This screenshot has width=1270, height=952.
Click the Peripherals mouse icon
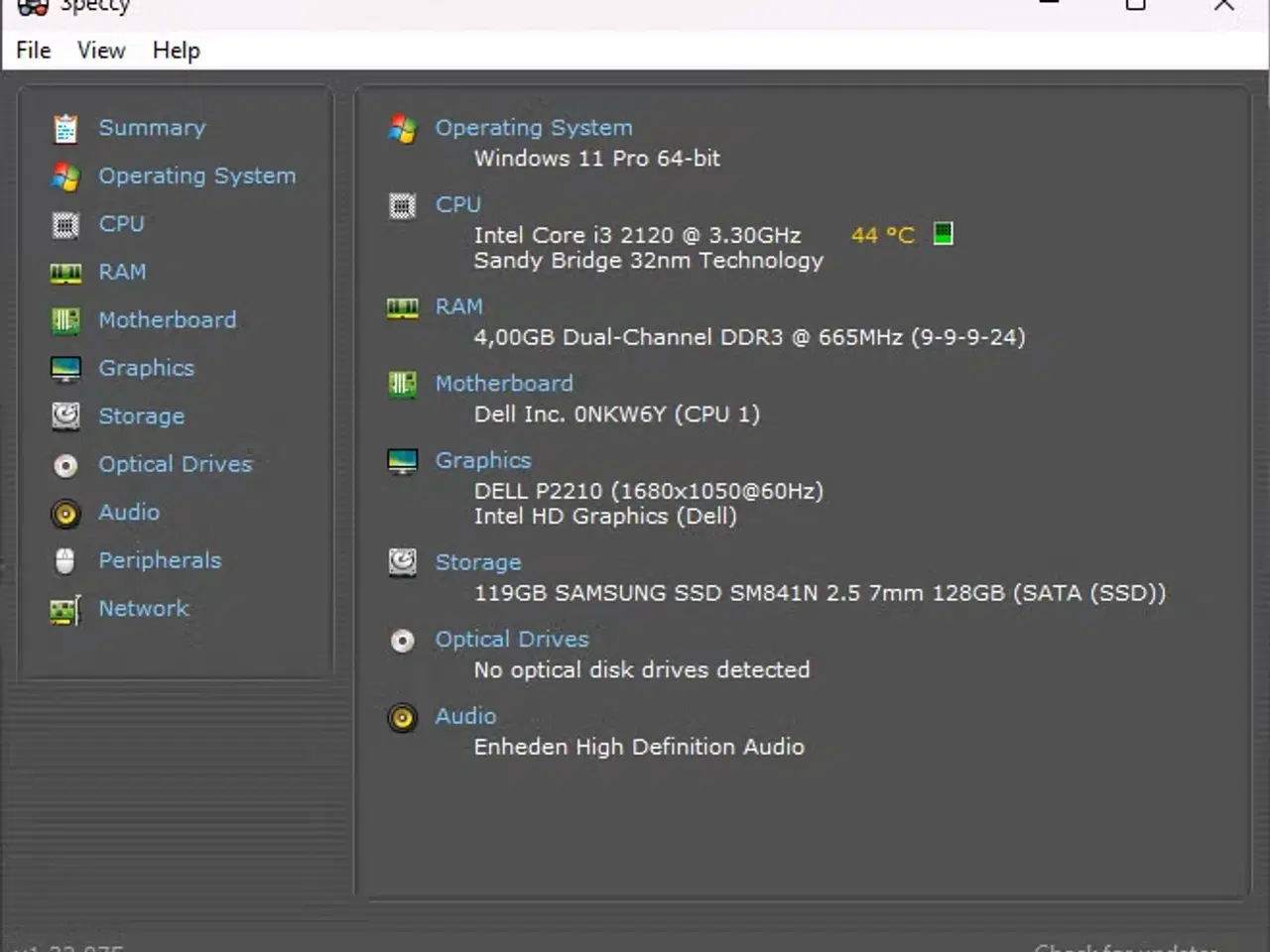65,560
